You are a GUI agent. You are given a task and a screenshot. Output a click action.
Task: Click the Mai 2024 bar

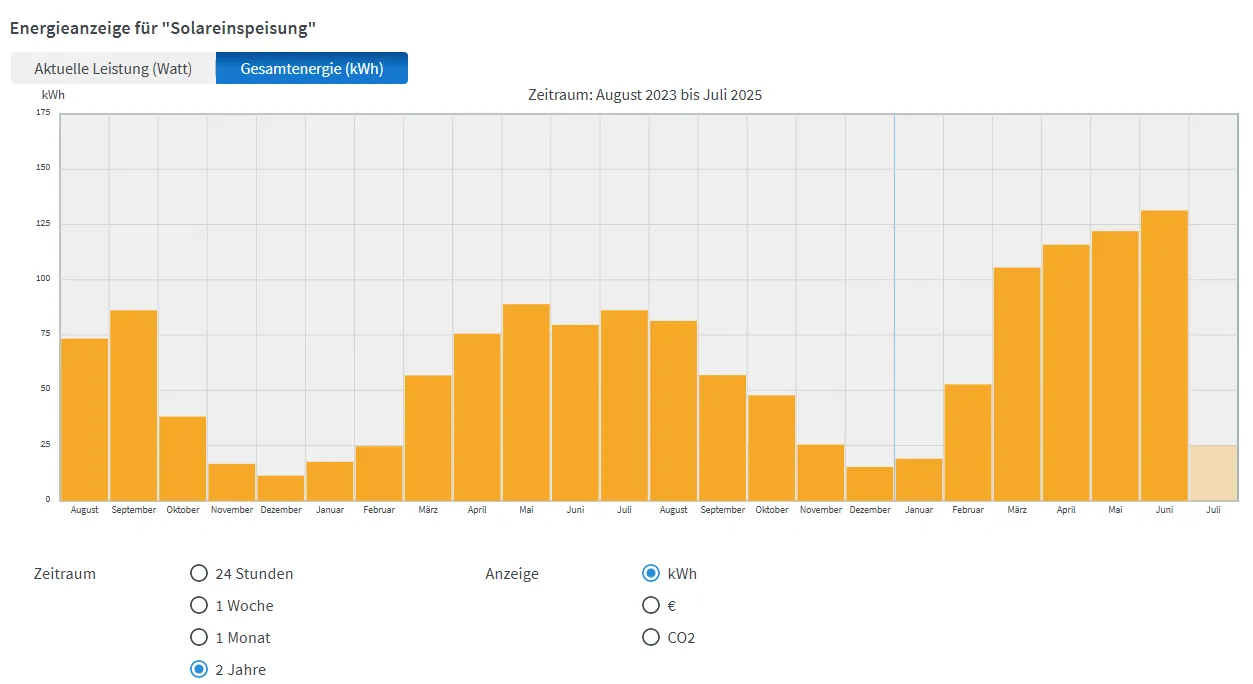tap(526, 402)
